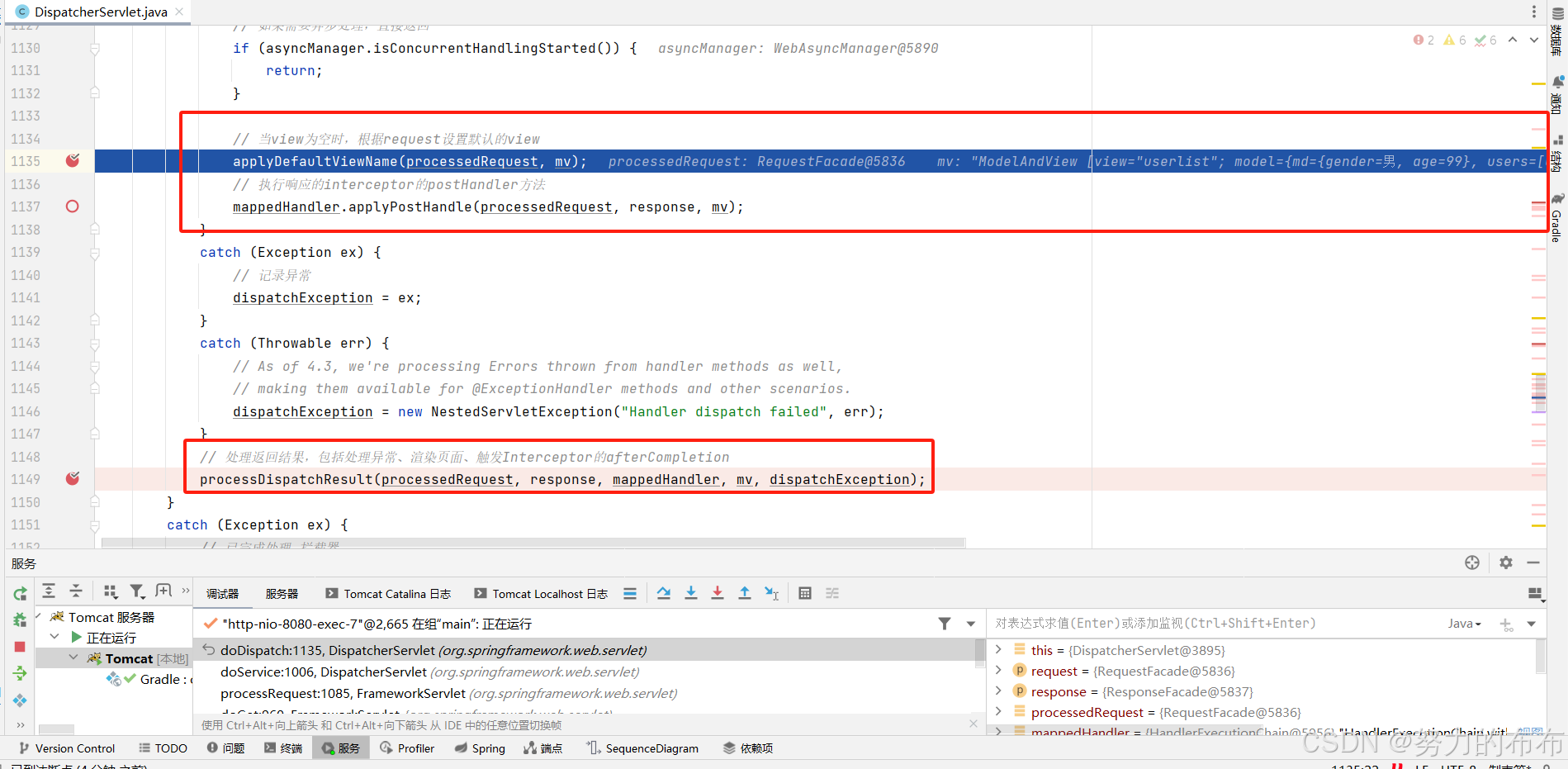Open the 终端 tool window
This screenshot has width=1568, height=769.
283,748
